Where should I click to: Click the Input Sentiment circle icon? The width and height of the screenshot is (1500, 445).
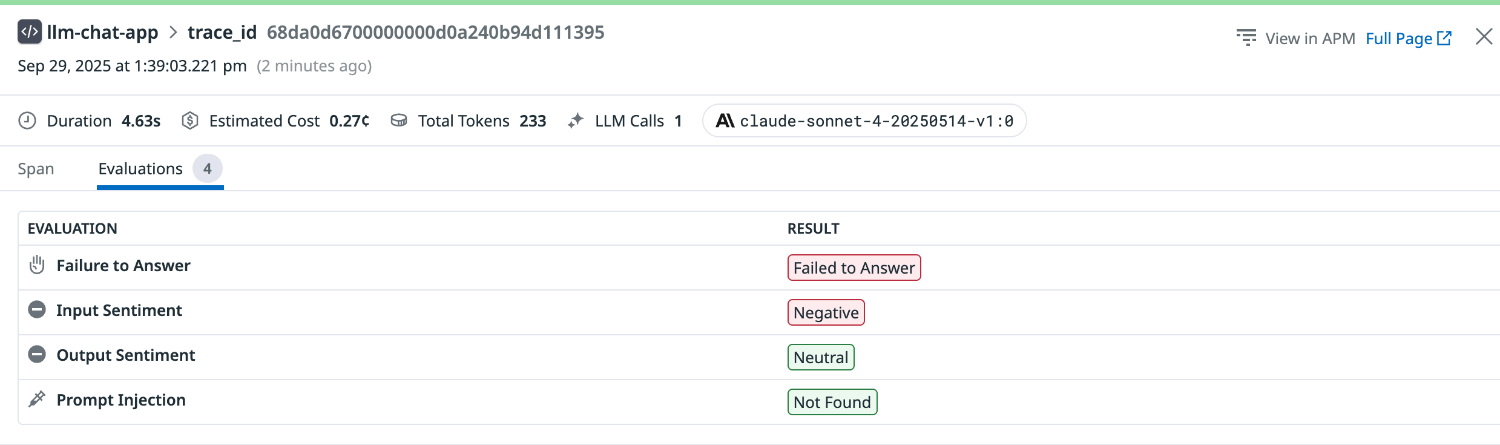click(37, 311)
